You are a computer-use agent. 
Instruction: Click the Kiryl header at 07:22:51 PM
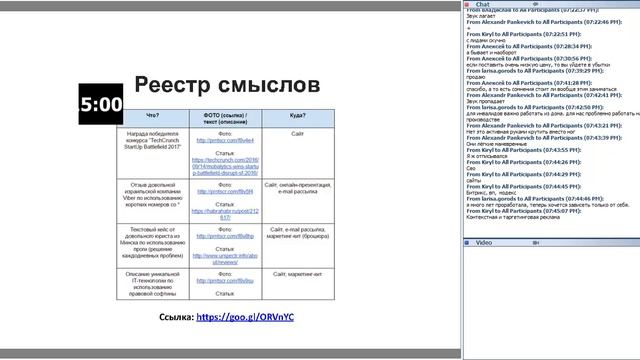(x=524, y=34)
